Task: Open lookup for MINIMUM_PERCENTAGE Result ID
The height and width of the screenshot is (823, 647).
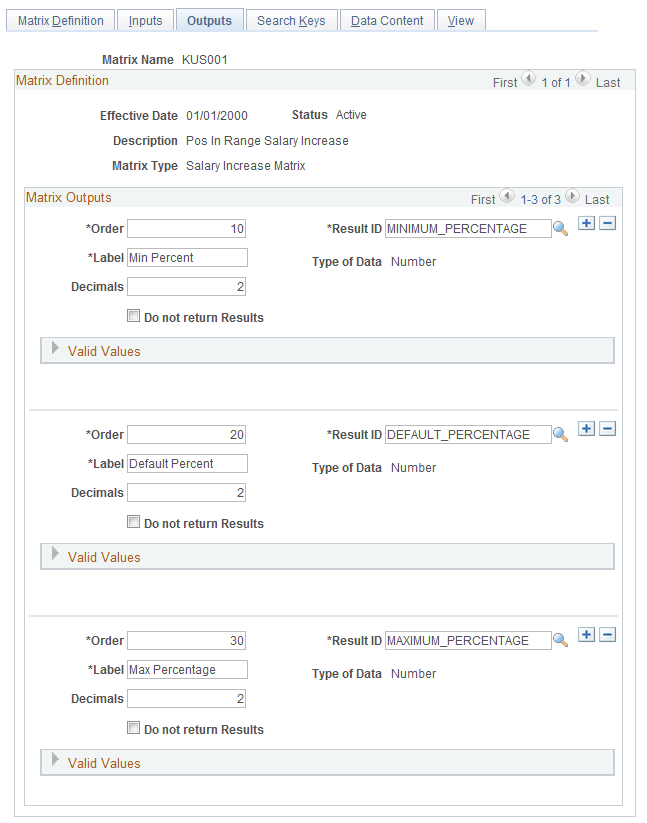Action: click(559, 228)
